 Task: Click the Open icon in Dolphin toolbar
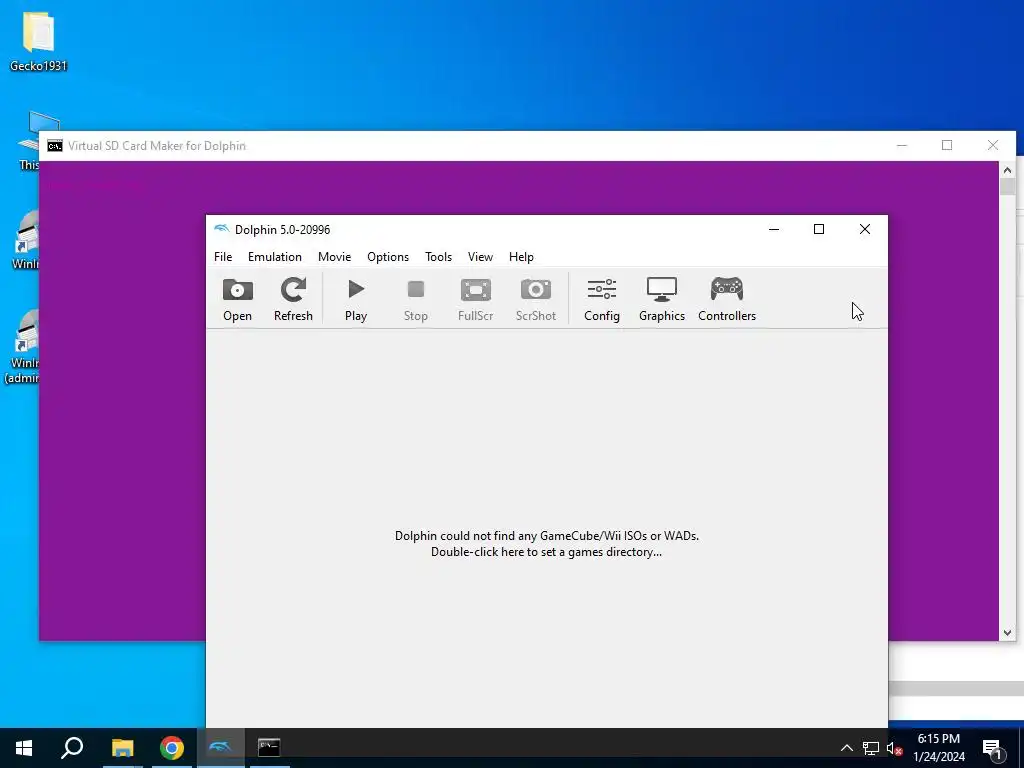[x=237, y=300]
